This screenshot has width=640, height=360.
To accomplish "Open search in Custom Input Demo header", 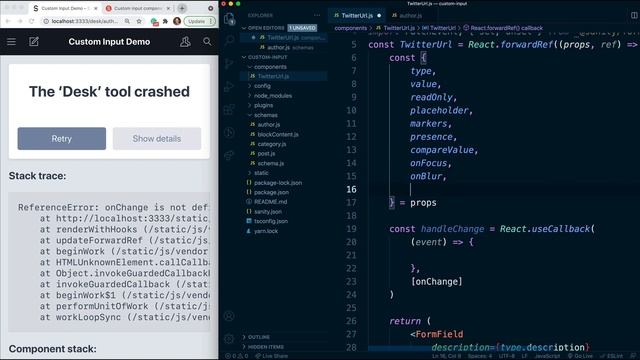I will [x=207, y=42].
